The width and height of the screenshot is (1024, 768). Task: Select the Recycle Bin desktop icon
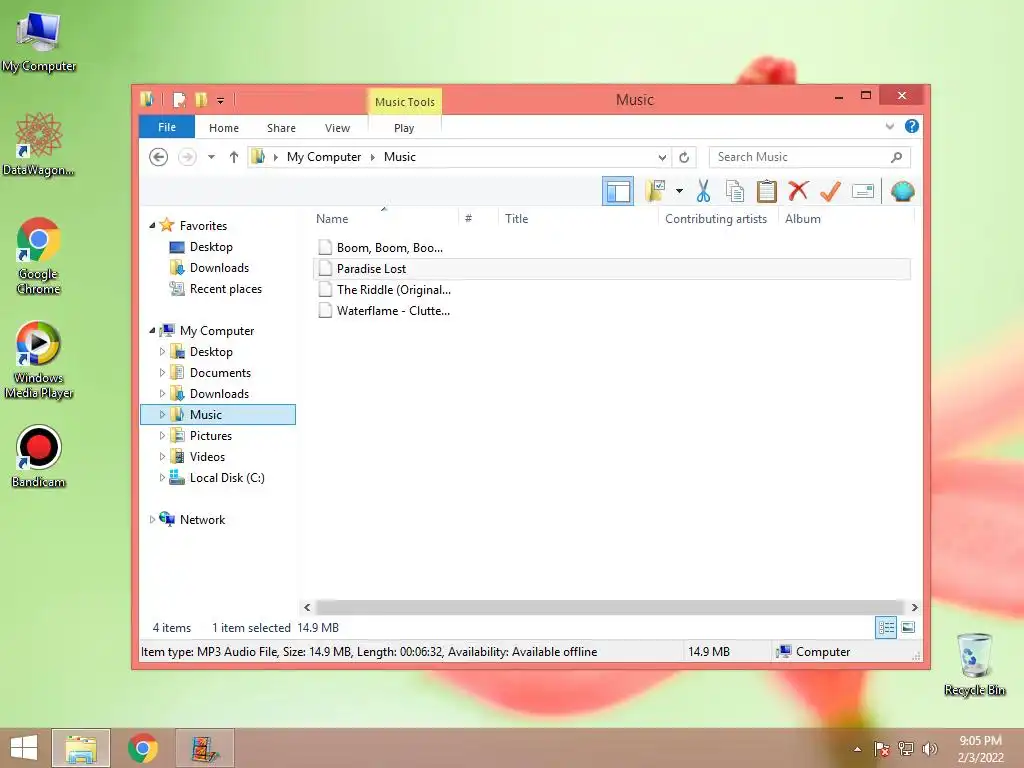point(974,664)
